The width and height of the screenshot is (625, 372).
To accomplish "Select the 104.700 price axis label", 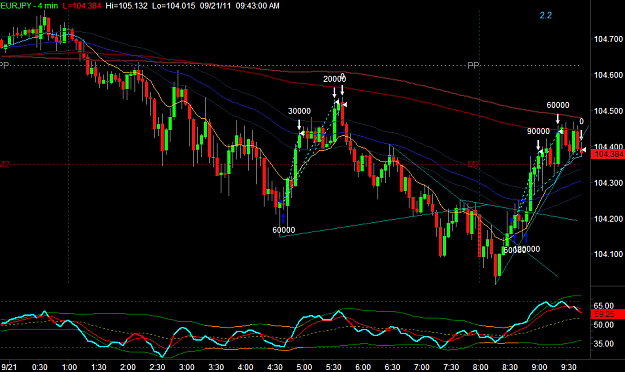I will (608, 39).
